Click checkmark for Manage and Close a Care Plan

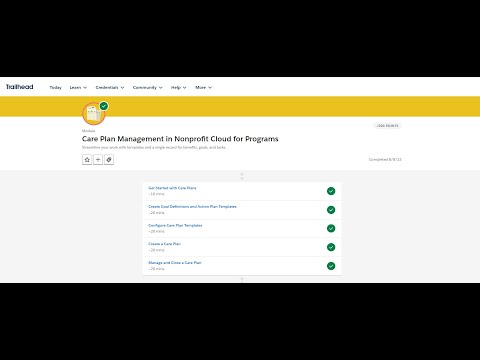pyautogui.click(x=331, y=266)
